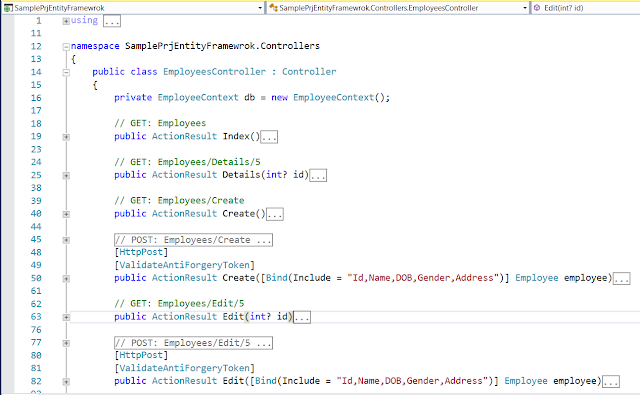Click 'SamplePrjEntityFramewrok.Controllers' namespace name

coord(222,46)
